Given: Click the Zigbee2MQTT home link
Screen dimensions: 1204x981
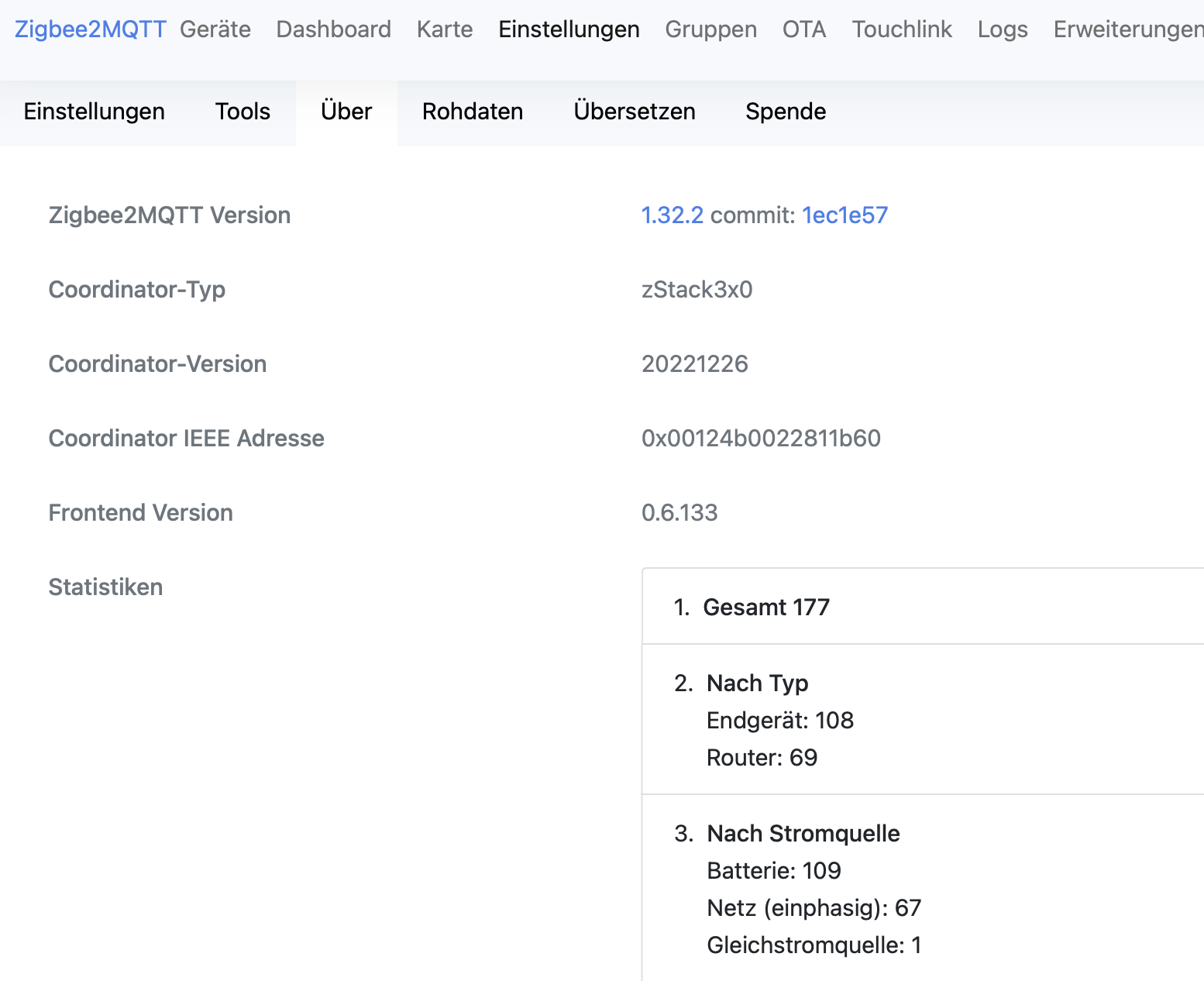Looking at the screenshot, I should click(90, 29).
